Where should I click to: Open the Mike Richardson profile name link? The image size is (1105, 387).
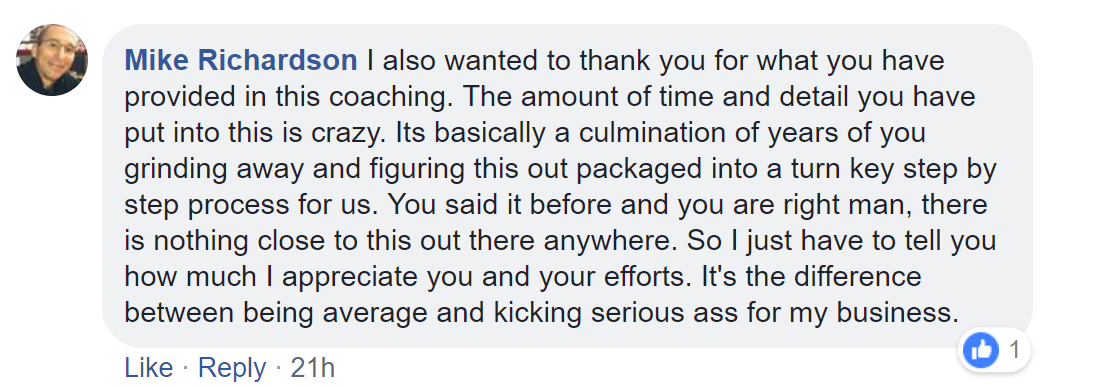pos(241,61)
